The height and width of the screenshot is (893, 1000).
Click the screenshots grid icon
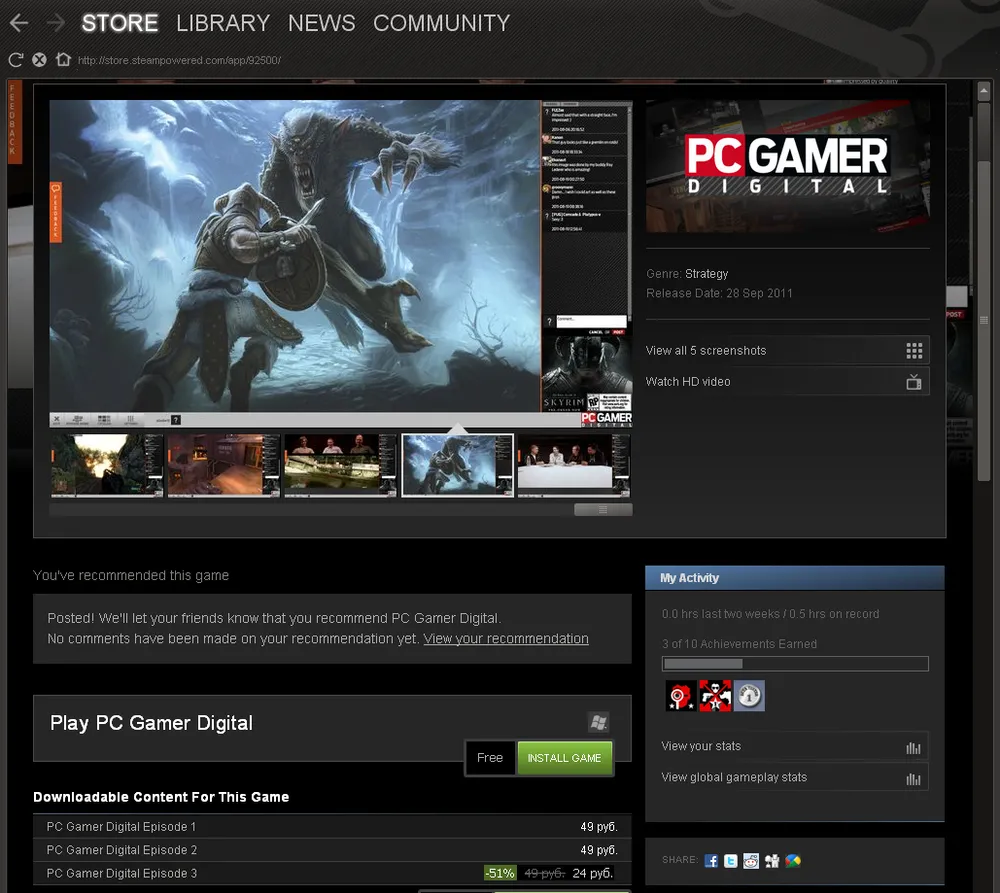coord(913,351)
